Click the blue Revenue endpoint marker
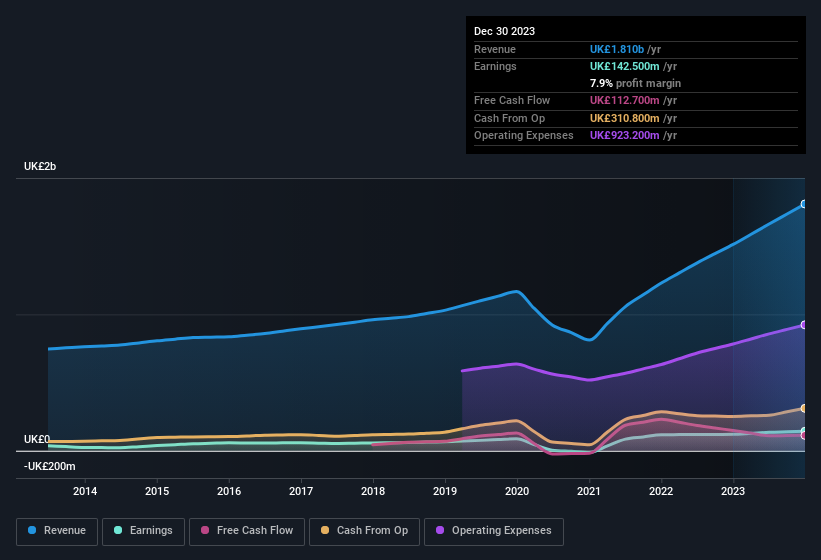The width and height of the screenshot is (821, 560). click(x=804, y=204)
